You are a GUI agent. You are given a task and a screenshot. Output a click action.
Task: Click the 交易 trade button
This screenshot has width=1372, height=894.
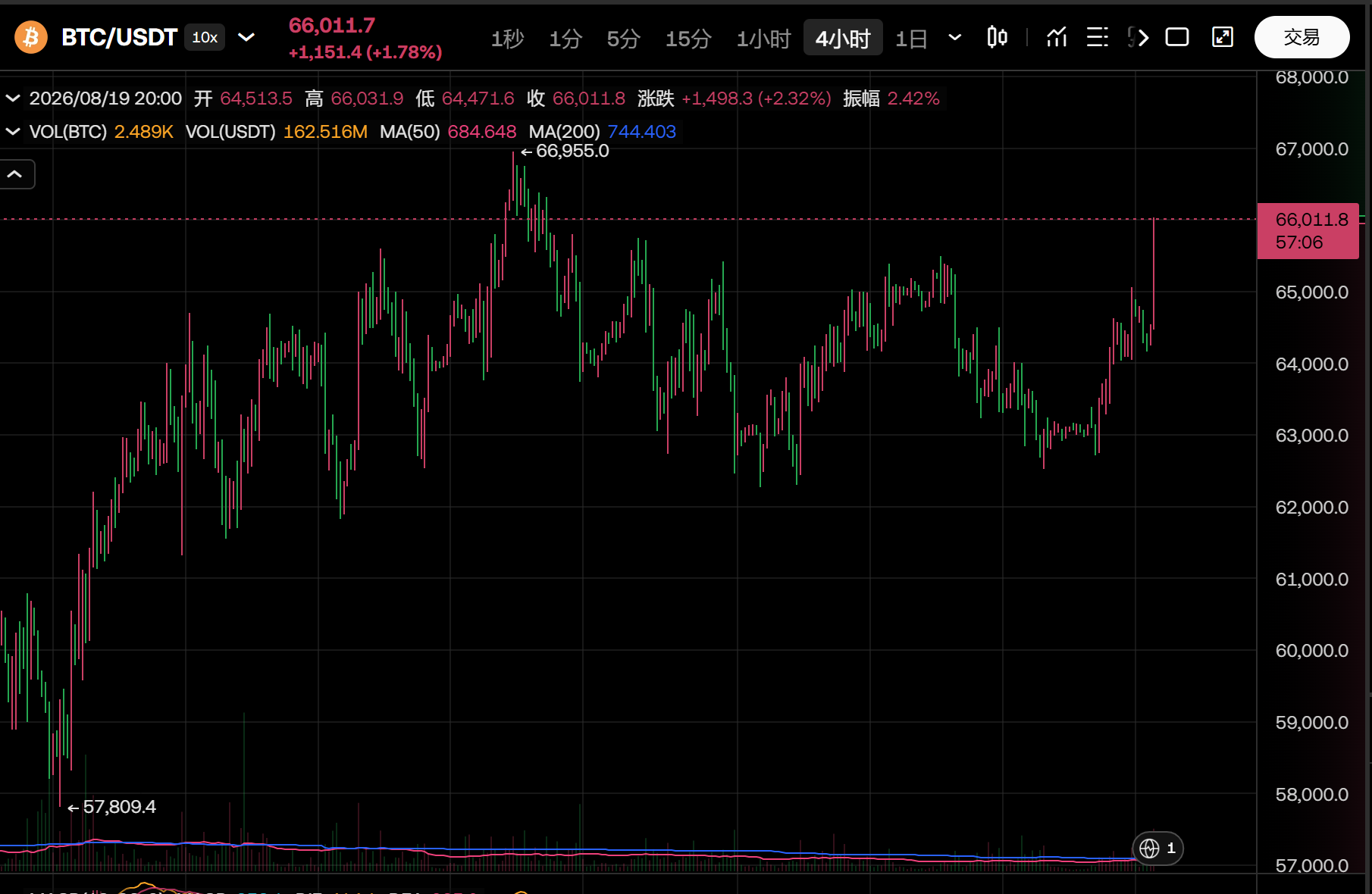tap(1302, 37)
